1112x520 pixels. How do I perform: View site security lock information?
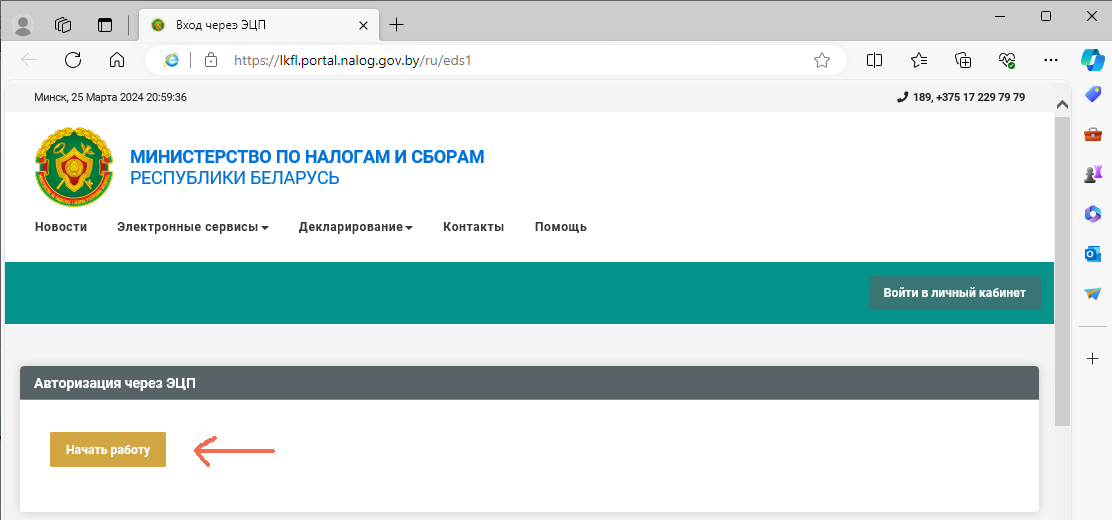tap(210, 60)
